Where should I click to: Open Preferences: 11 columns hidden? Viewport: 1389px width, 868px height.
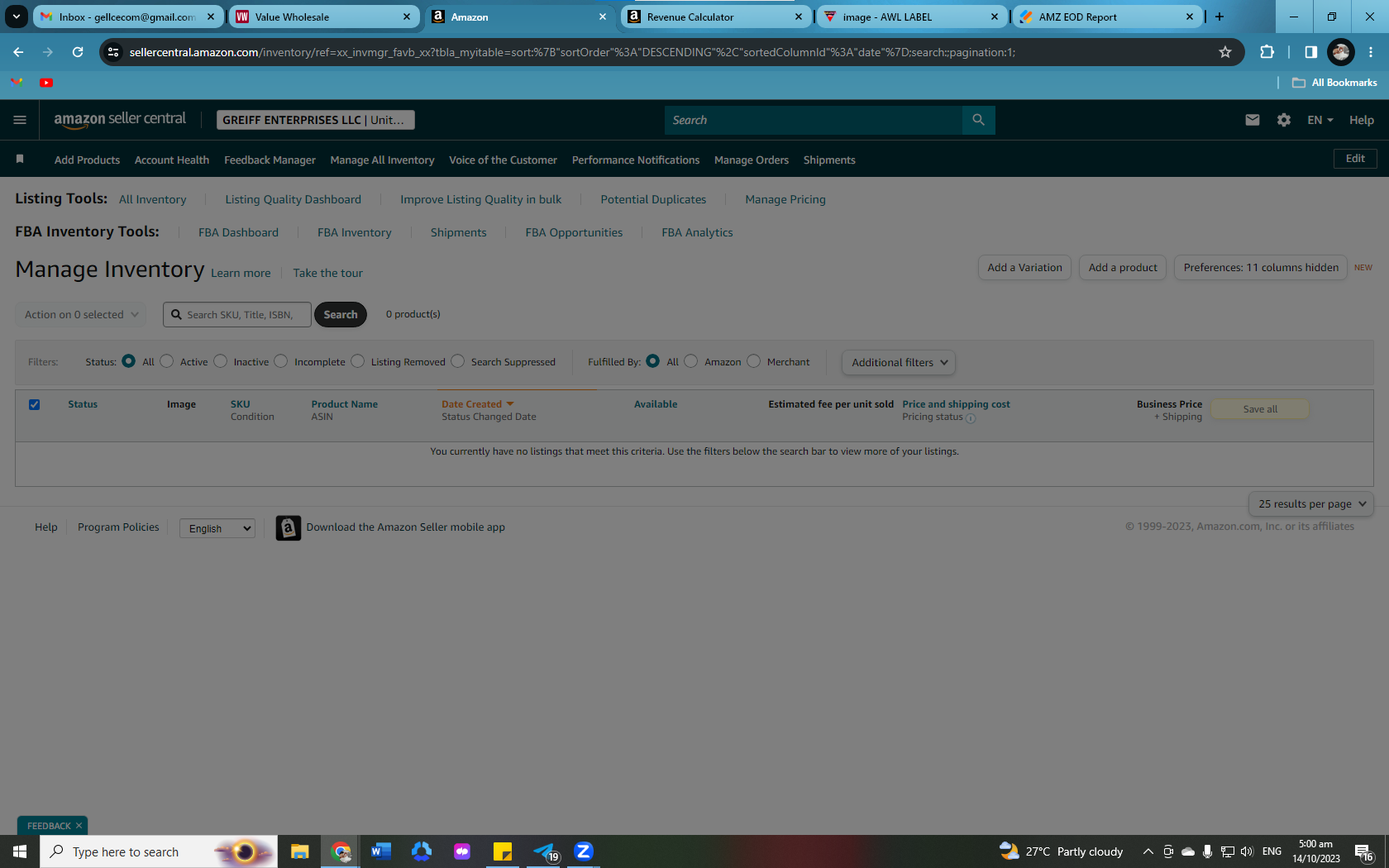click(x=1261, y=267)
